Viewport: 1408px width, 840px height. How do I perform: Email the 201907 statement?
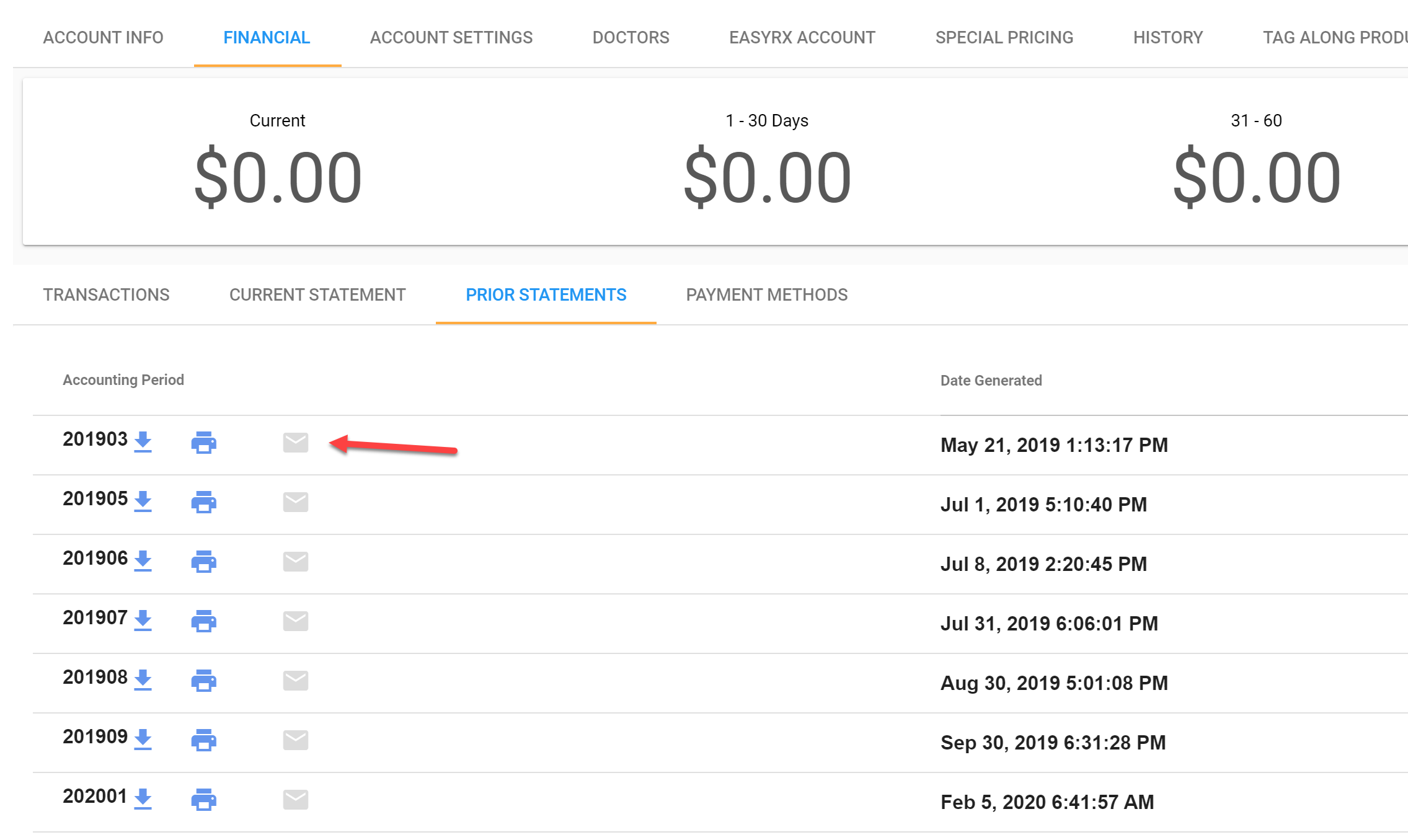click(x=296, y=621)
